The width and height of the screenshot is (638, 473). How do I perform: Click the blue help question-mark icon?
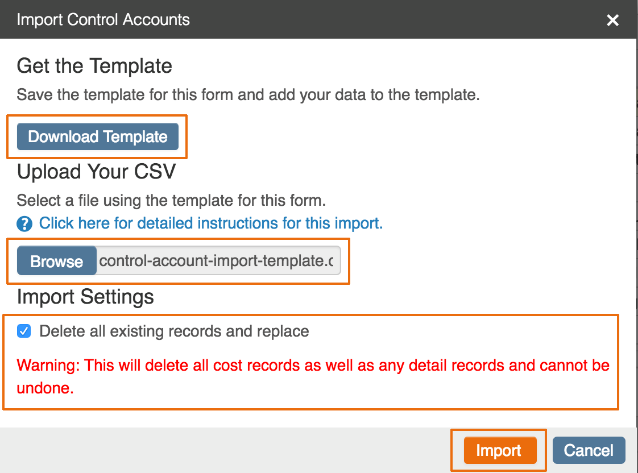pyautogui.click(x=25, y=223)
